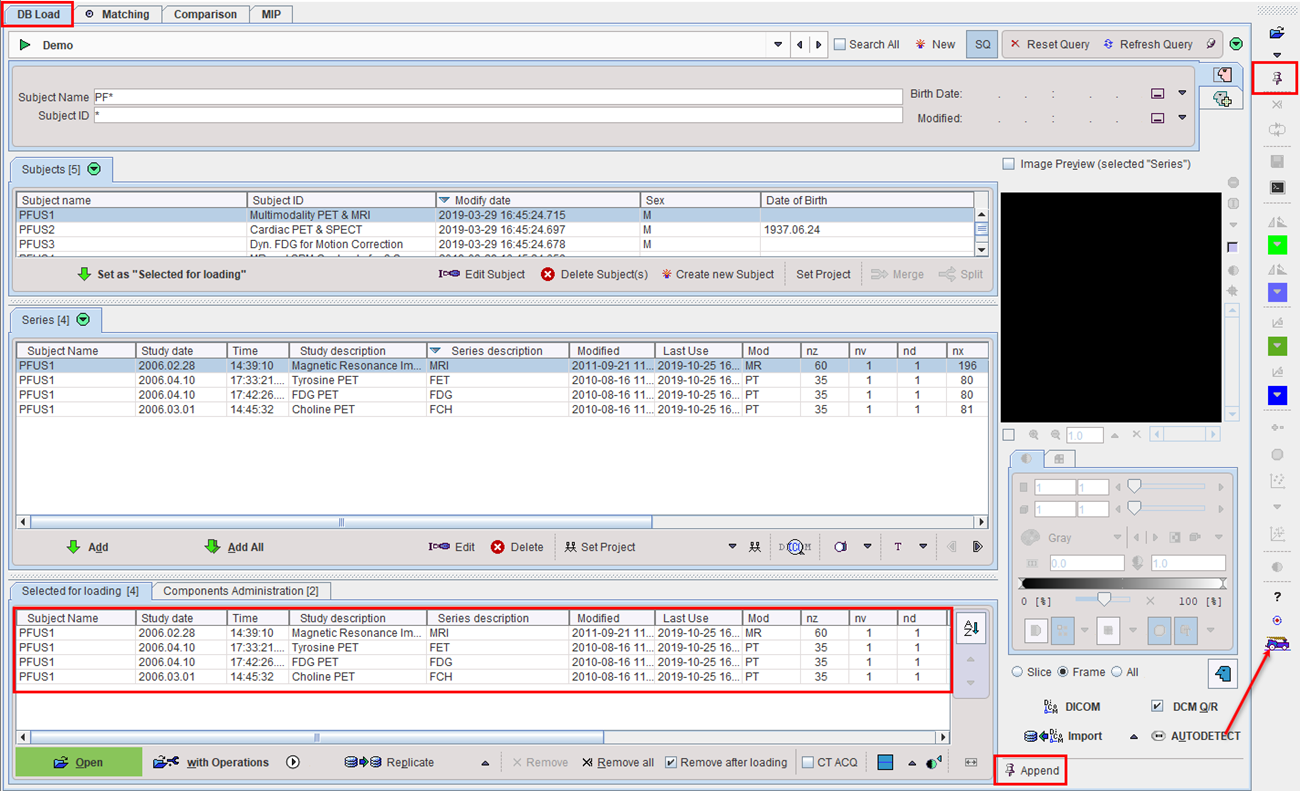Toggle the pushpin append icon in right sidebar
The image size is (1300, 791).
click(1276, 78)
